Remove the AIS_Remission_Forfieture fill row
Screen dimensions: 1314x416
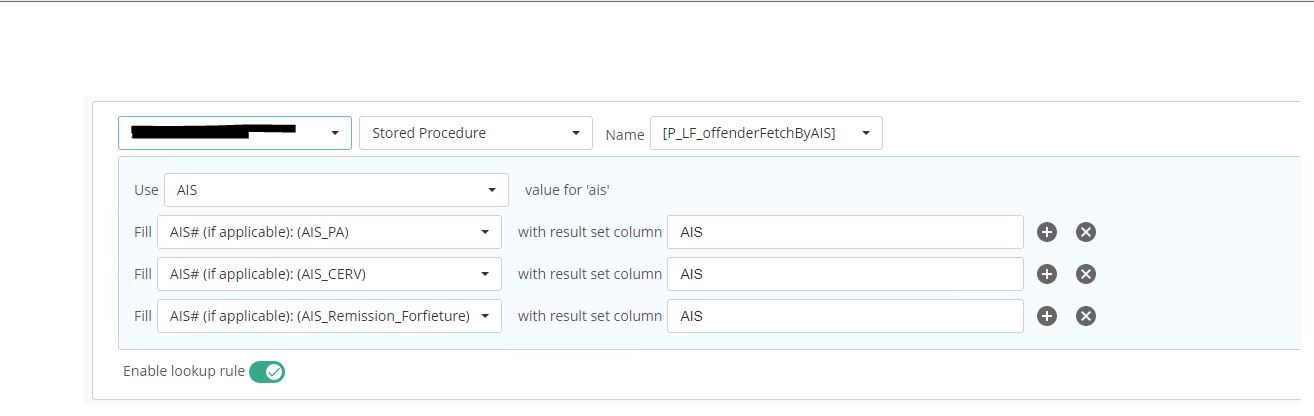(x=1086, y=316)
